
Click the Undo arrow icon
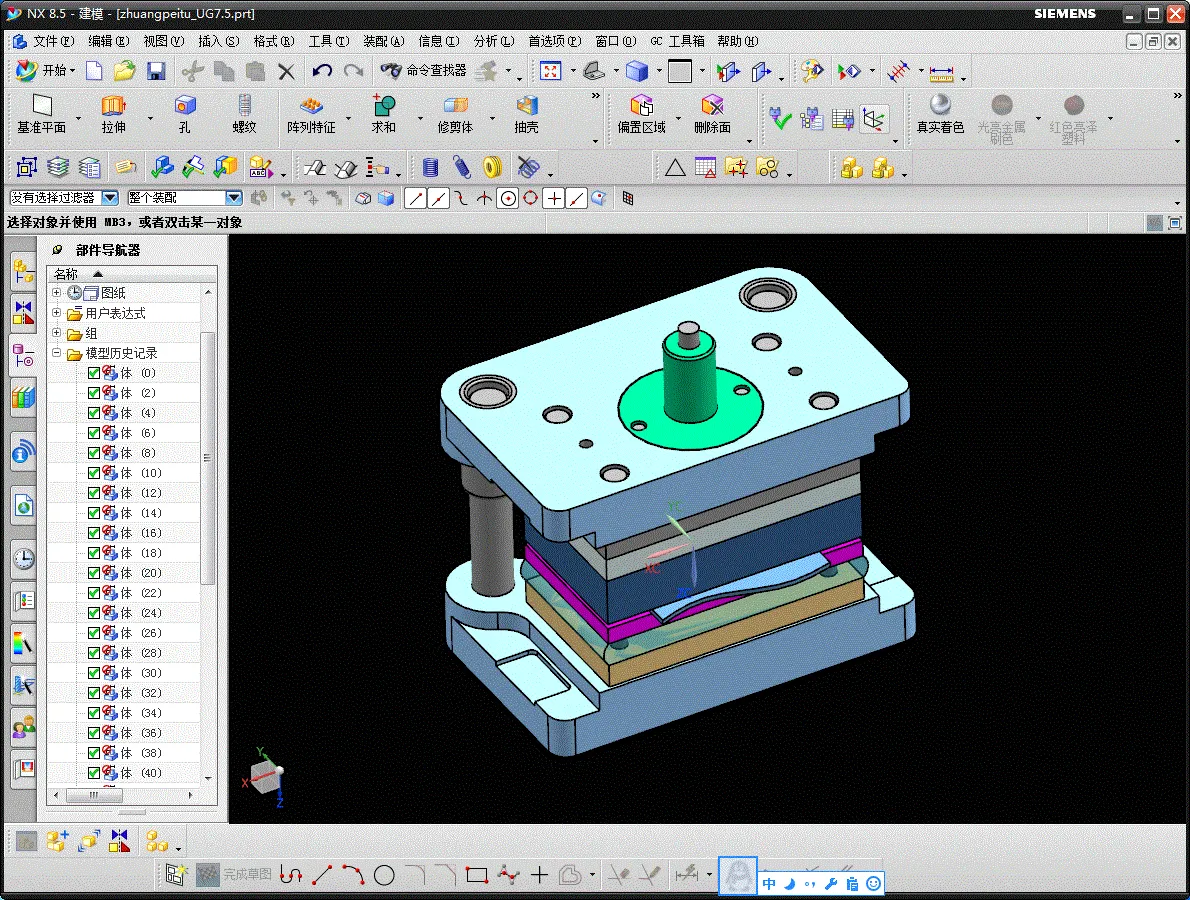coord(322,71)
